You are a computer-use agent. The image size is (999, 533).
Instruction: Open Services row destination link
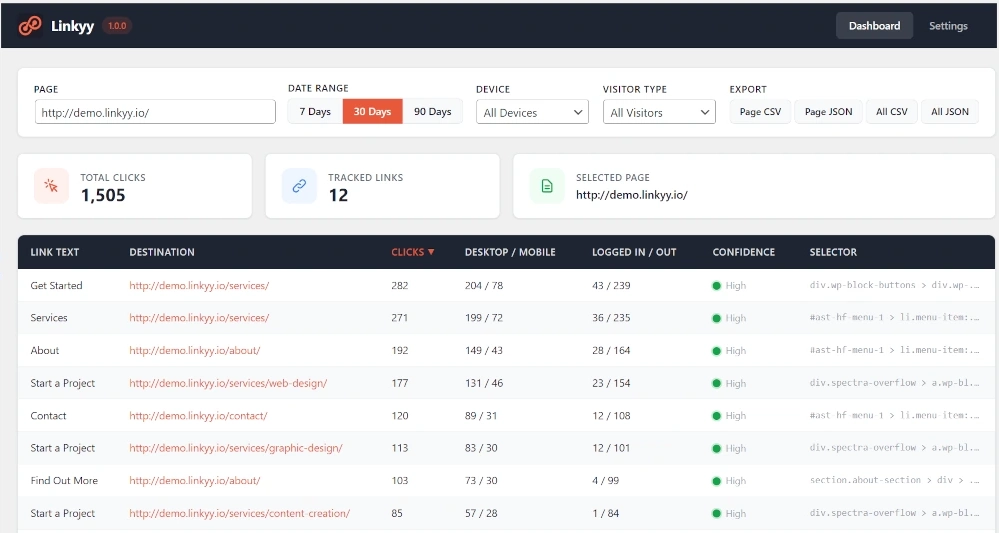[x=199, y=318]
